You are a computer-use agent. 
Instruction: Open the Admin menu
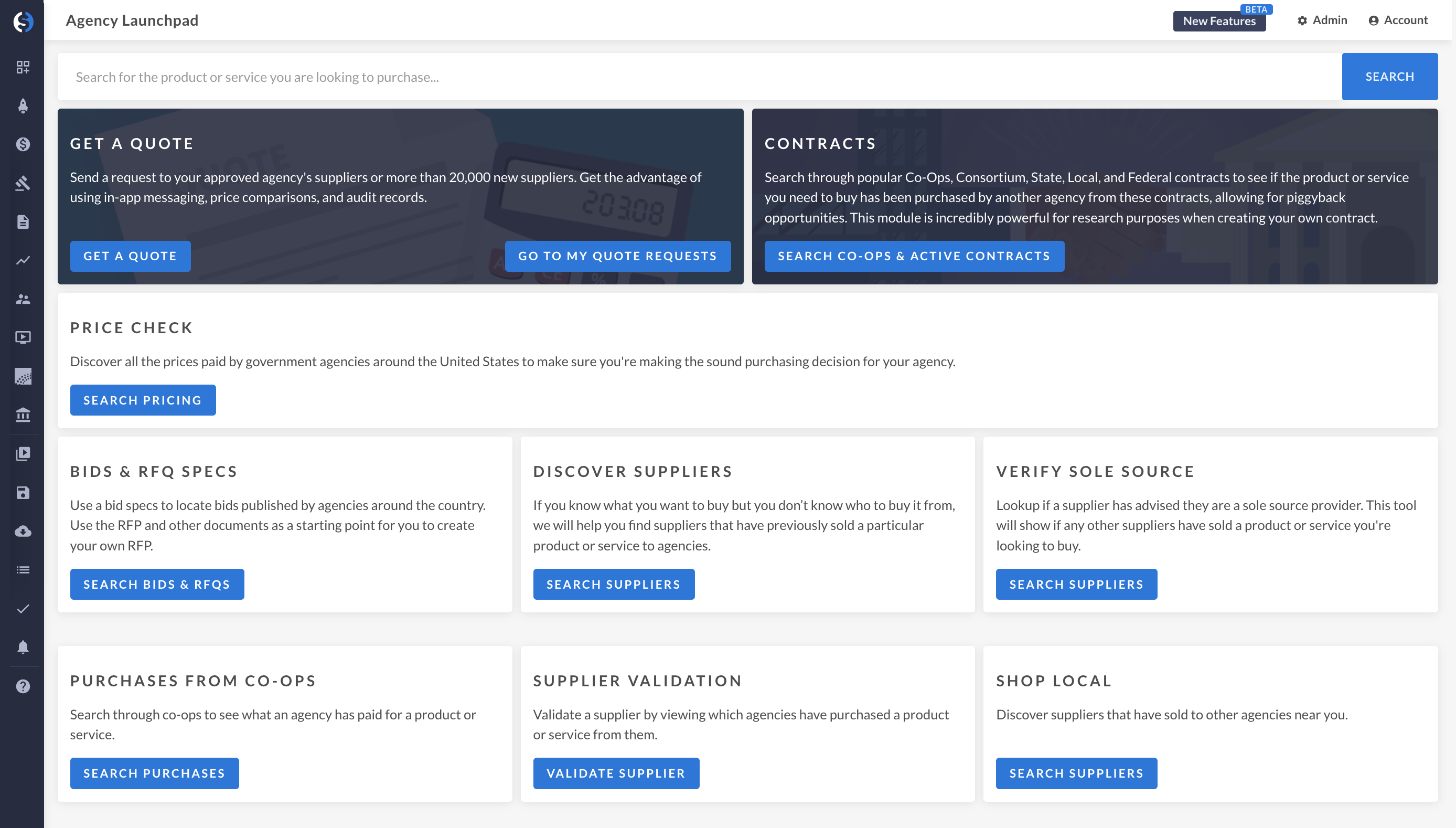click(1322, 20)
